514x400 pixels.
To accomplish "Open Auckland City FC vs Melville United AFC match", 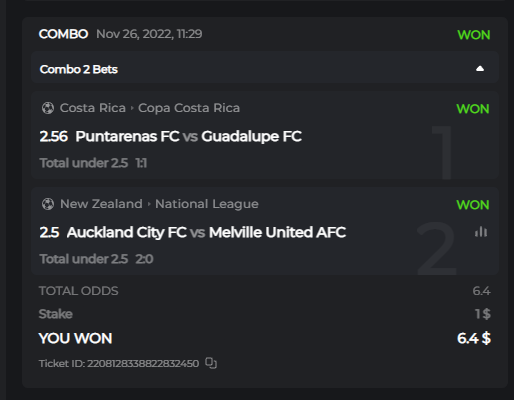I will coord(206,232).
